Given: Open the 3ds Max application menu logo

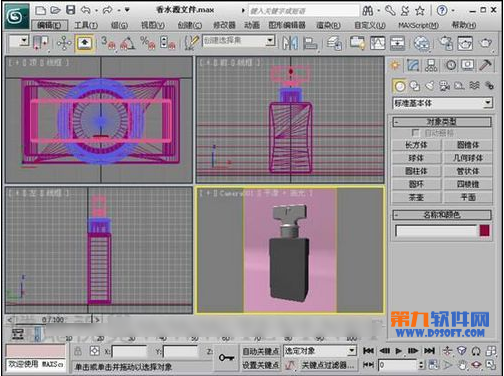Looking at the screenshot, I should [17, 16].
